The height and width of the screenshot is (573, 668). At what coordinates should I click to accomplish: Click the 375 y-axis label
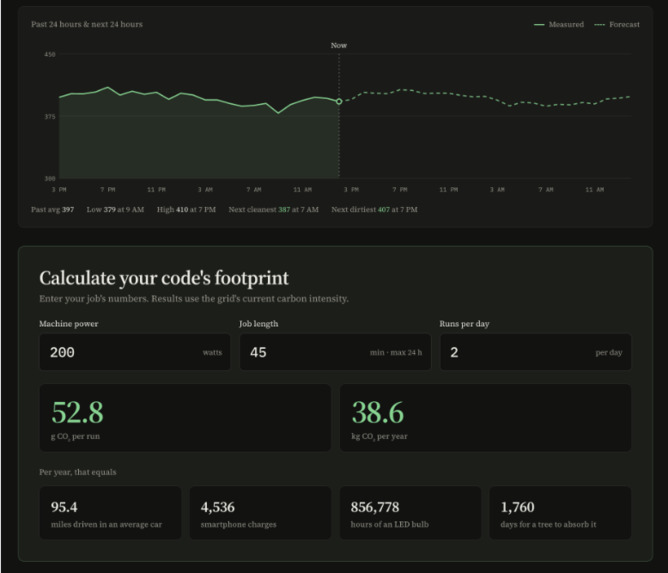(x=50, y=117)
